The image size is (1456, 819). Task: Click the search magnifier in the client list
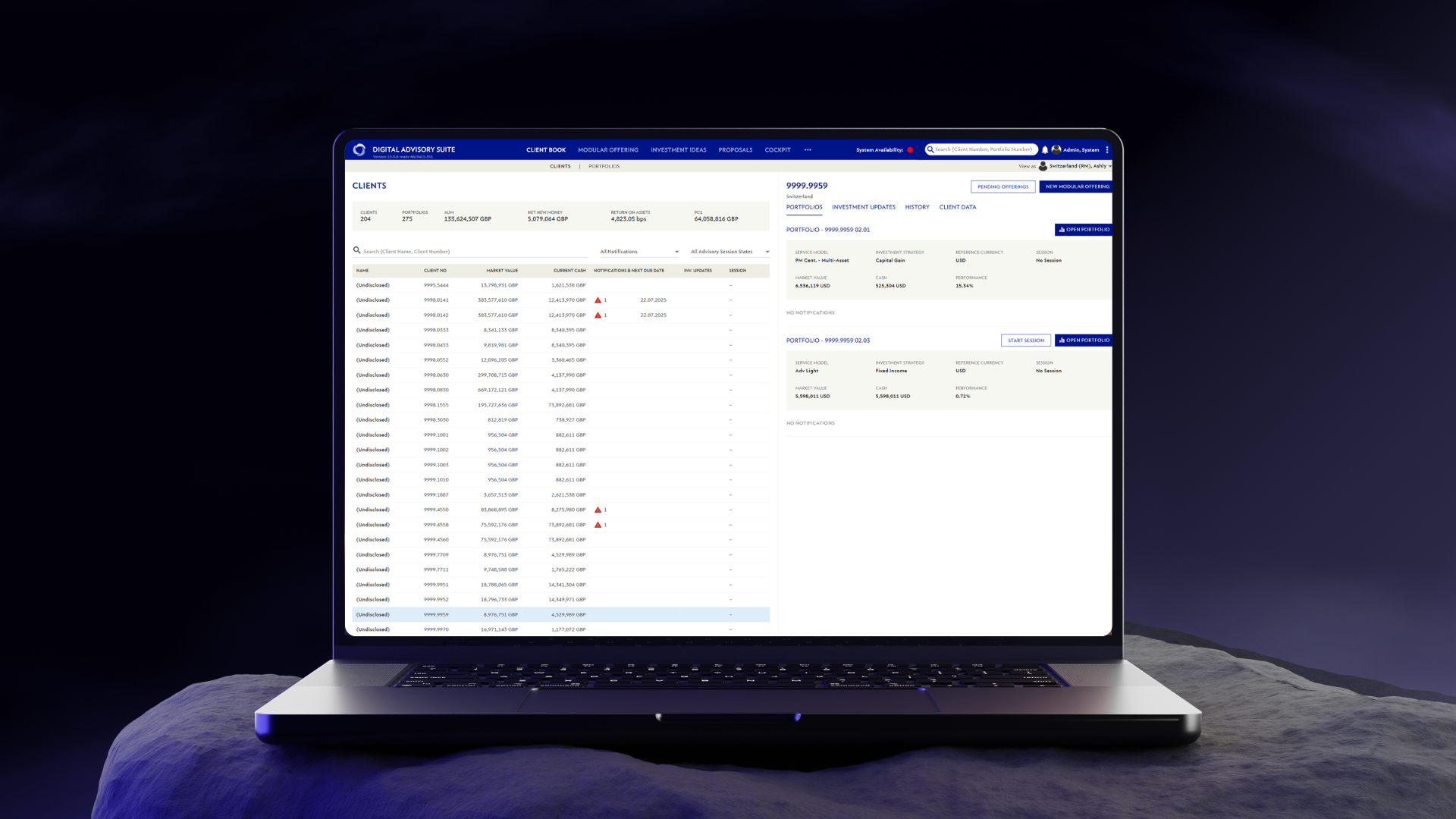[356, 250]
